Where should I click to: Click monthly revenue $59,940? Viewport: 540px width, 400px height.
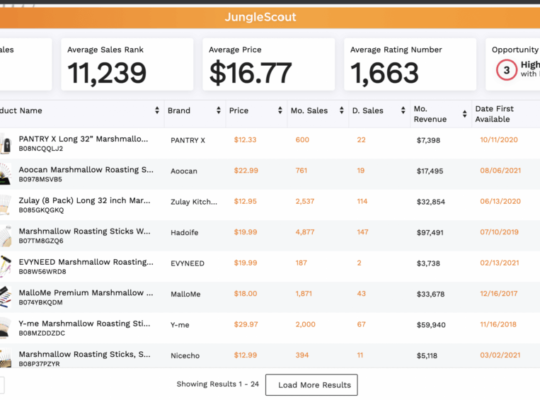(431, 325)
